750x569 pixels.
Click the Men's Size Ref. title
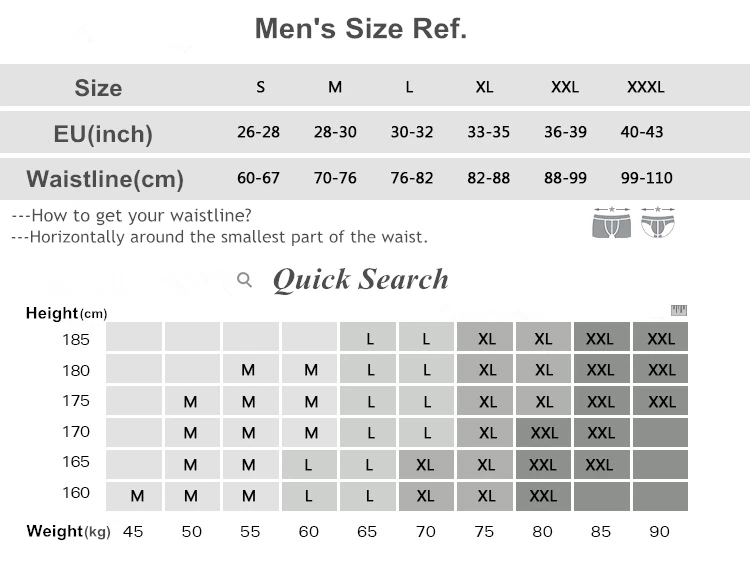361,28
